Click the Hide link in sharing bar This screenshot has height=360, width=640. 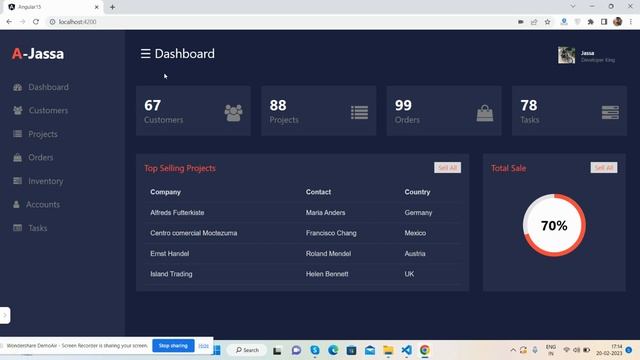pyautogui.click(x=203, y=346)
